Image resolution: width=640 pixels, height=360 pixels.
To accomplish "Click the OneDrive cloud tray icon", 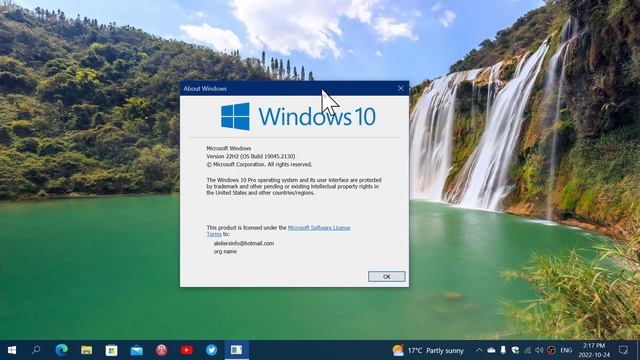I will coord(491,350).
